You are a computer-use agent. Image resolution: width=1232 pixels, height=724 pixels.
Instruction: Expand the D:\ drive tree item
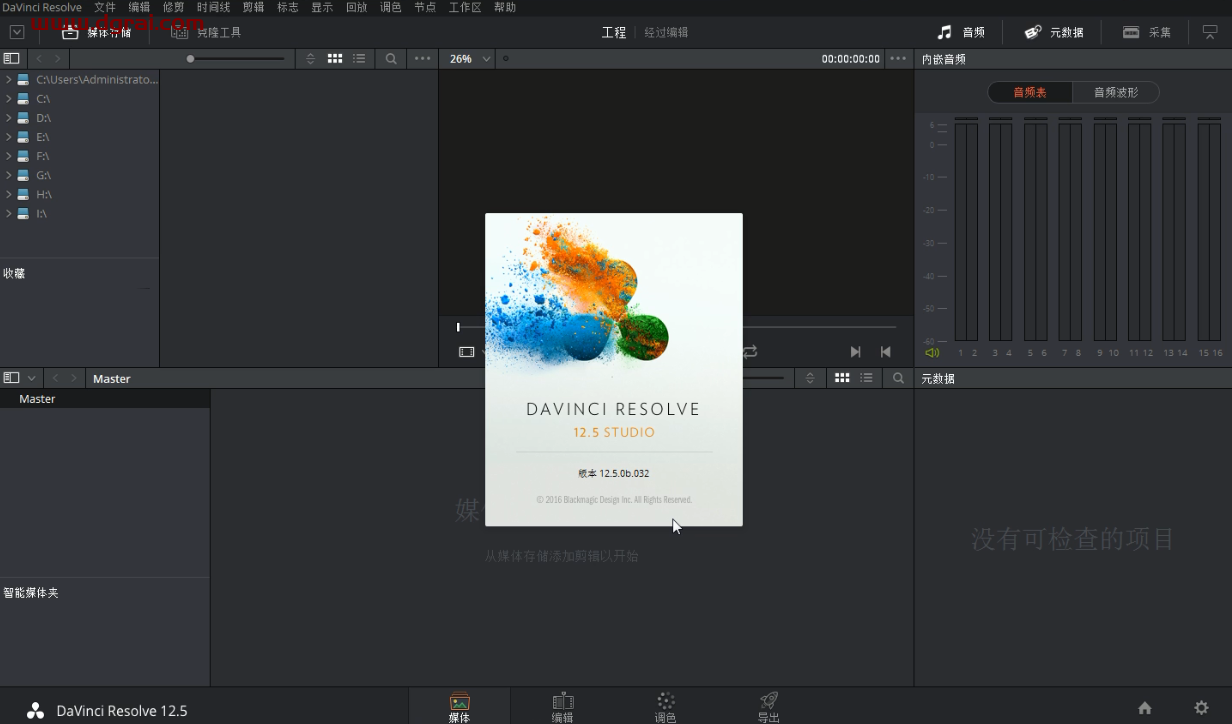(9, 118)
